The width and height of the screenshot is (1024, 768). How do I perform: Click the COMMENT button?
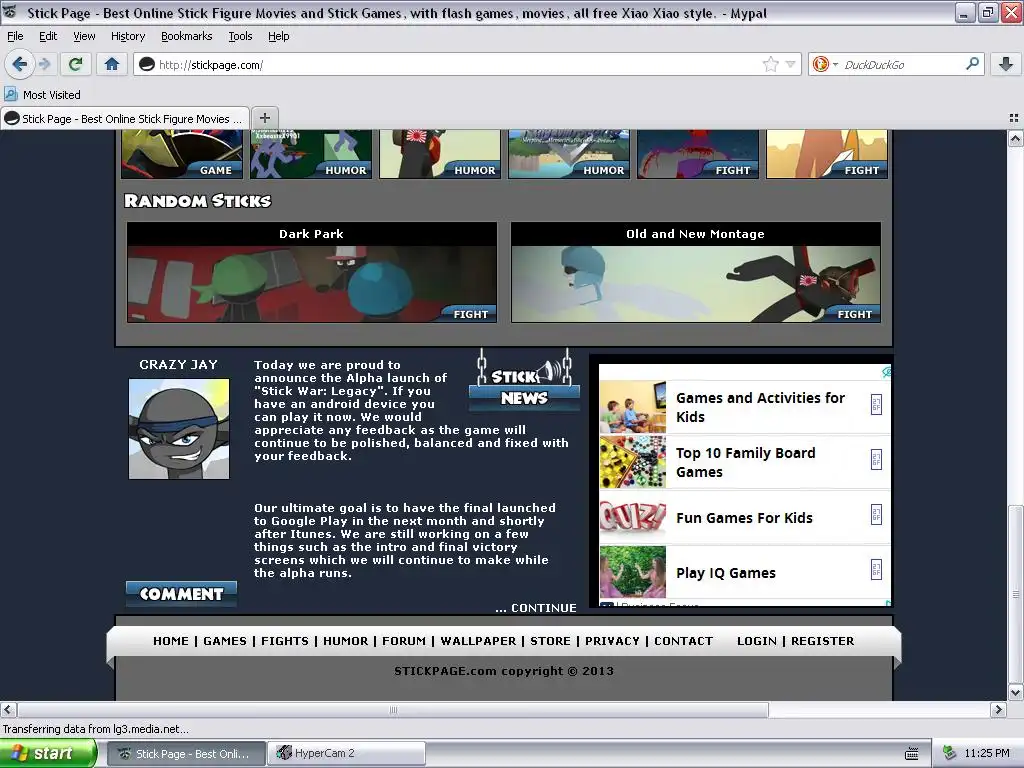pyautogui.click(x=182, y=594)
